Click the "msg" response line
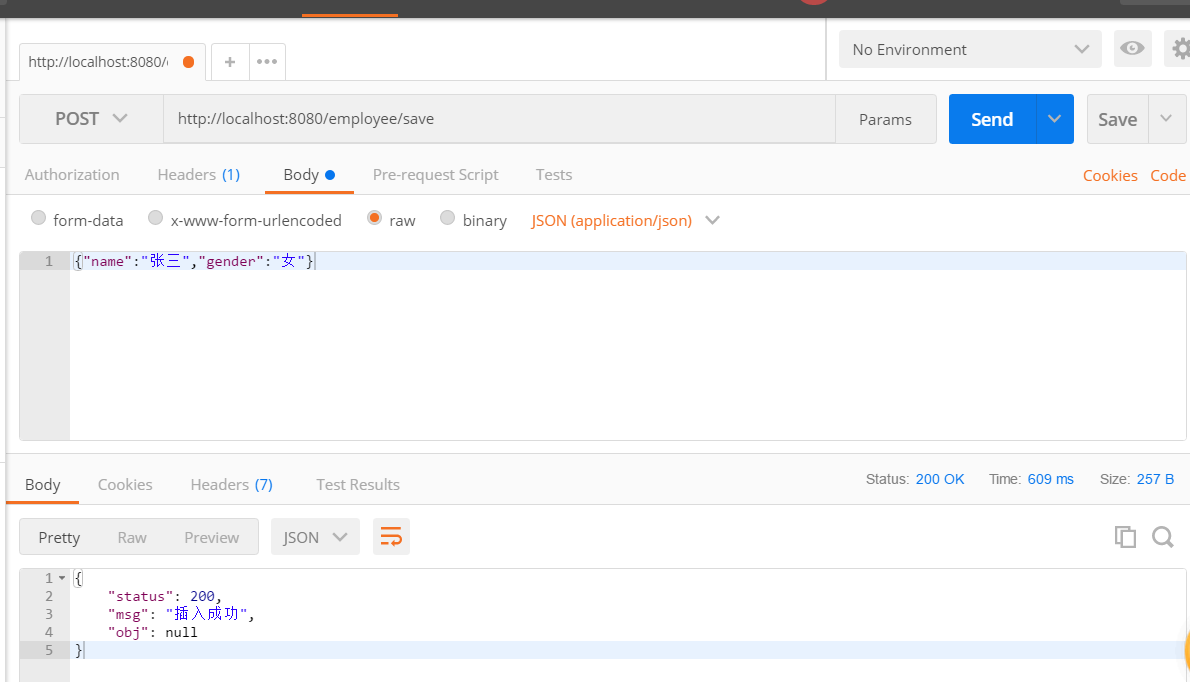Screen dimensions: 1190x682 click(x=181, y=614)
